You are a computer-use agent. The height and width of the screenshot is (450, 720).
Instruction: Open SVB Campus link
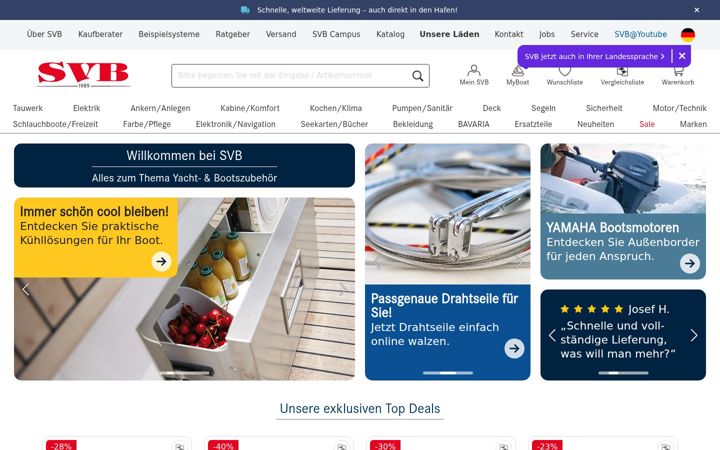coord(336,34)
